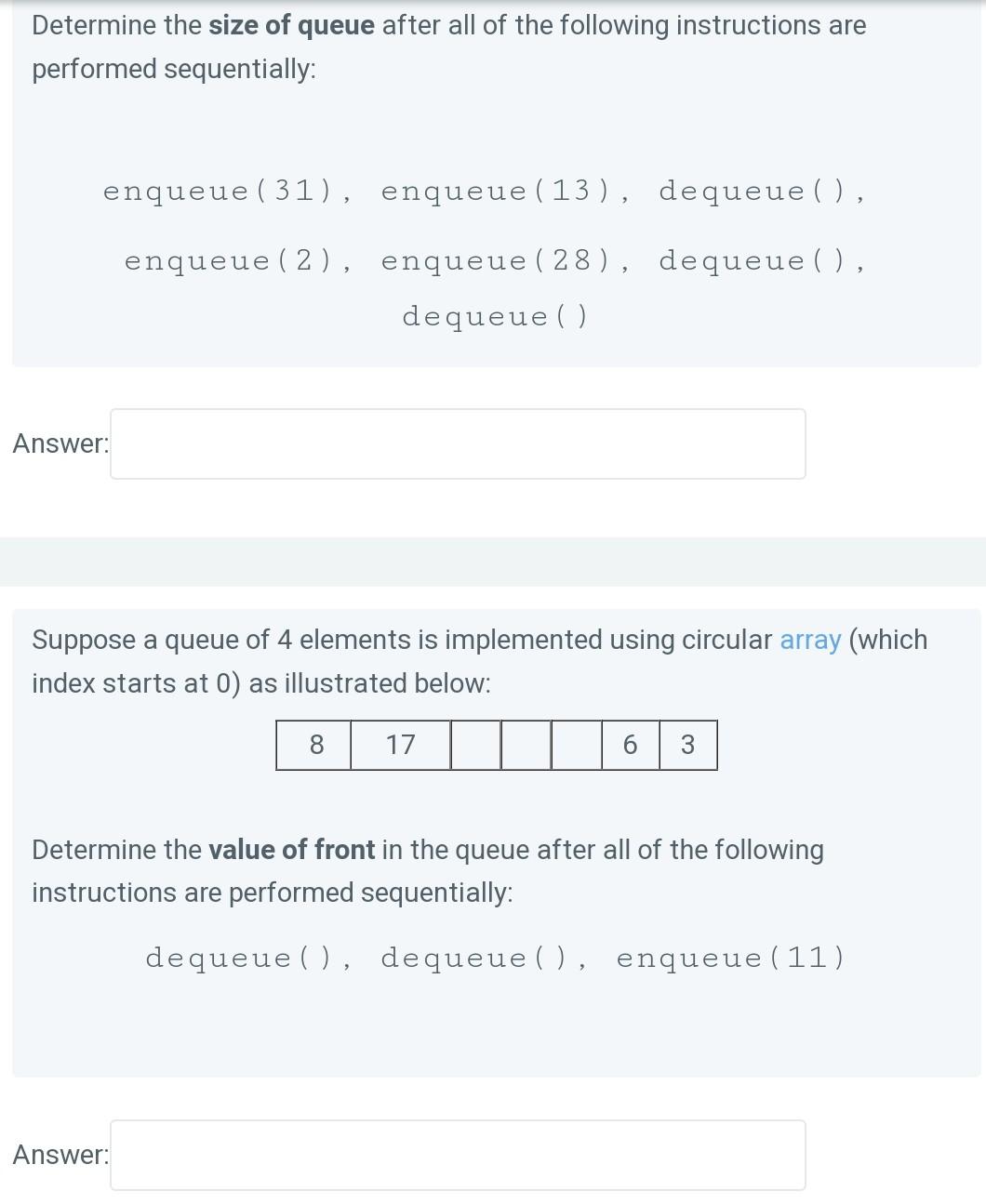The image size is (986, 1204).
Task: Click the bold 'size of queue' text
Action: 291,25
